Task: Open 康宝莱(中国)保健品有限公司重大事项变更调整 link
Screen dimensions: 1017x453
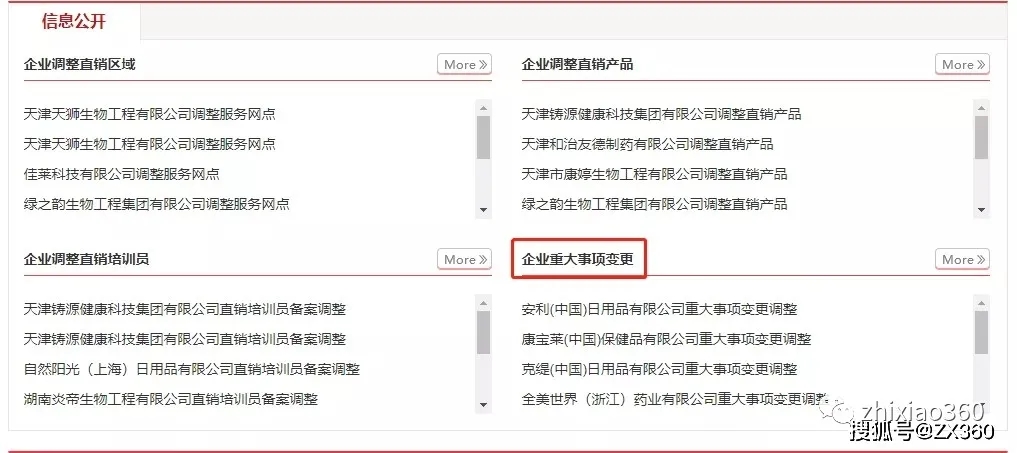Action: coord(667,339)
